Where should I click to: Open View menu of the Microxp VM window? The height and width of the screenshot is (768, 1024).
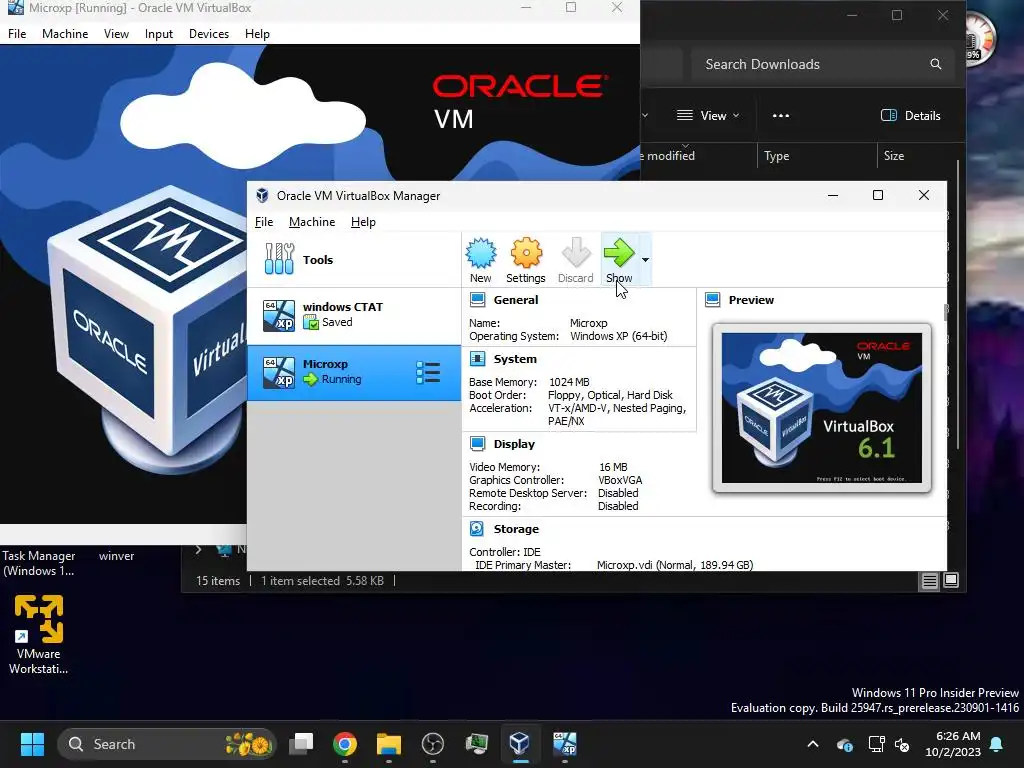pos(116,34)
